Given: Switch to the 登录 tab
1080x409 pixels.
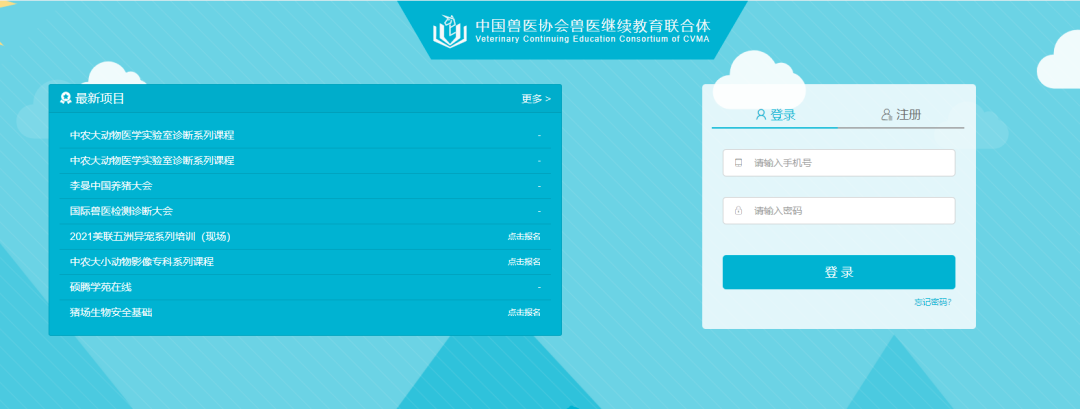Looking at the screenshot, I should pyautogui.click(x=775, y=115).
